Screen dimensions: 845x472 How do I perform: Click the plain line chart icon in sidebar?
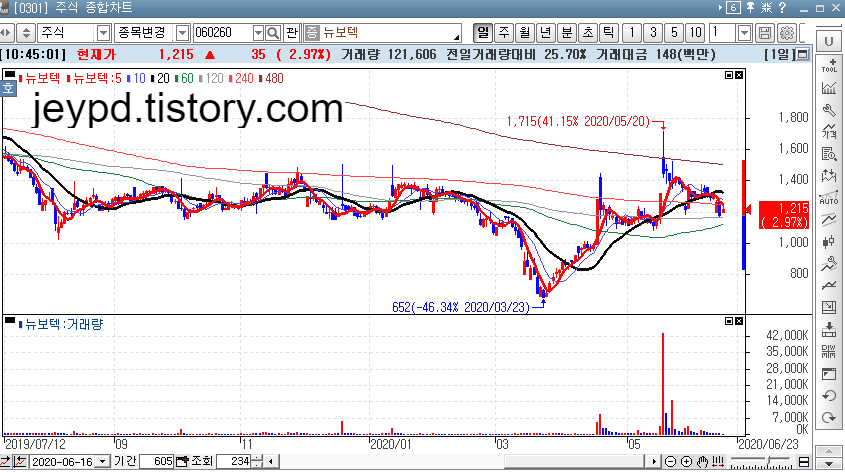829,286
